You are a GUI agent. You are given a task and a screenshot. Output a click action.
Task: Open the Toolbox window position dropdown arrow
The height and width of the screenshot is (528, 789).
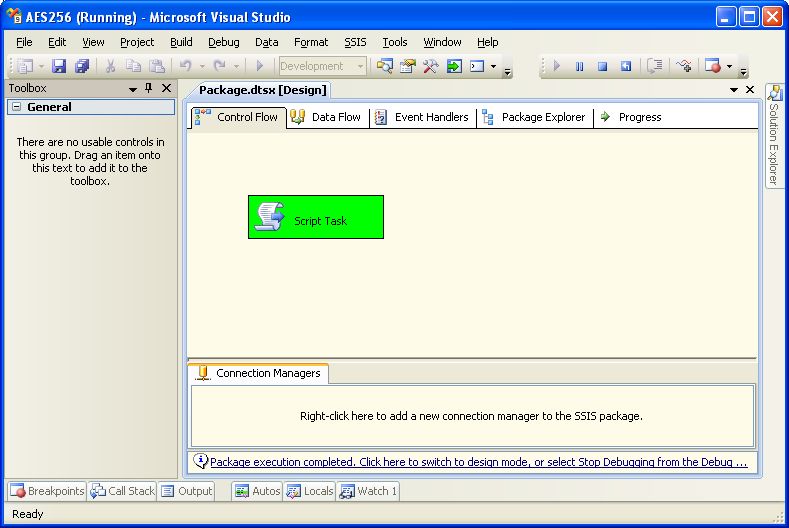click(133, 89)
